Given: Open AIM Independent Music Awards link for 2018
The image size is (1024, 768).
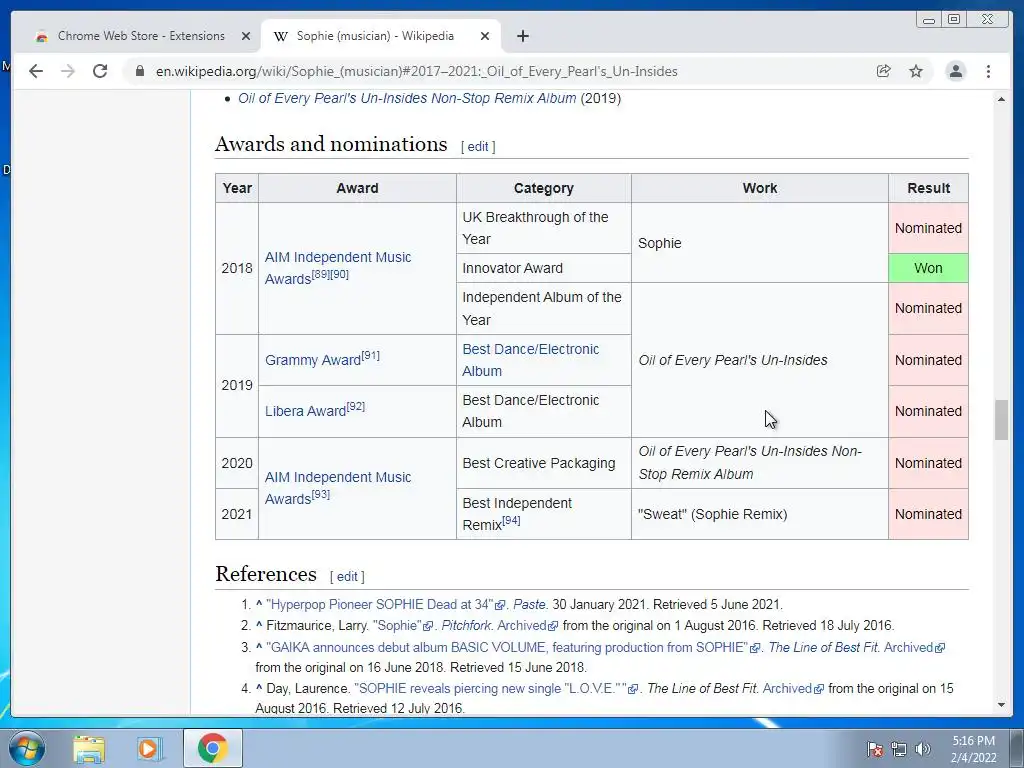Looking at the screenshot, I should point(338,268).
